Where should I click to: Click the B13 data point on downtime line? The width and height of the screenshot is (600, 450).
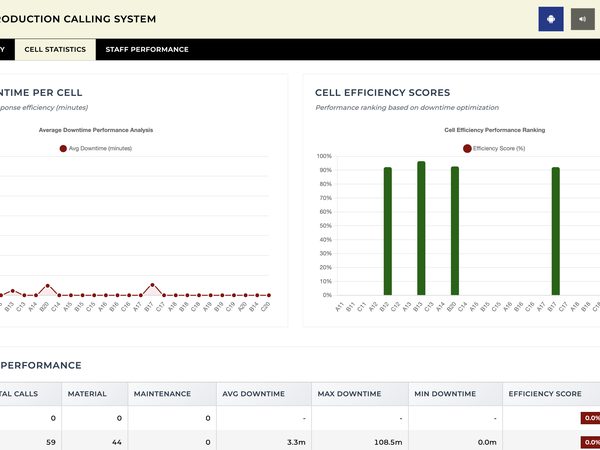pos(13,291)
